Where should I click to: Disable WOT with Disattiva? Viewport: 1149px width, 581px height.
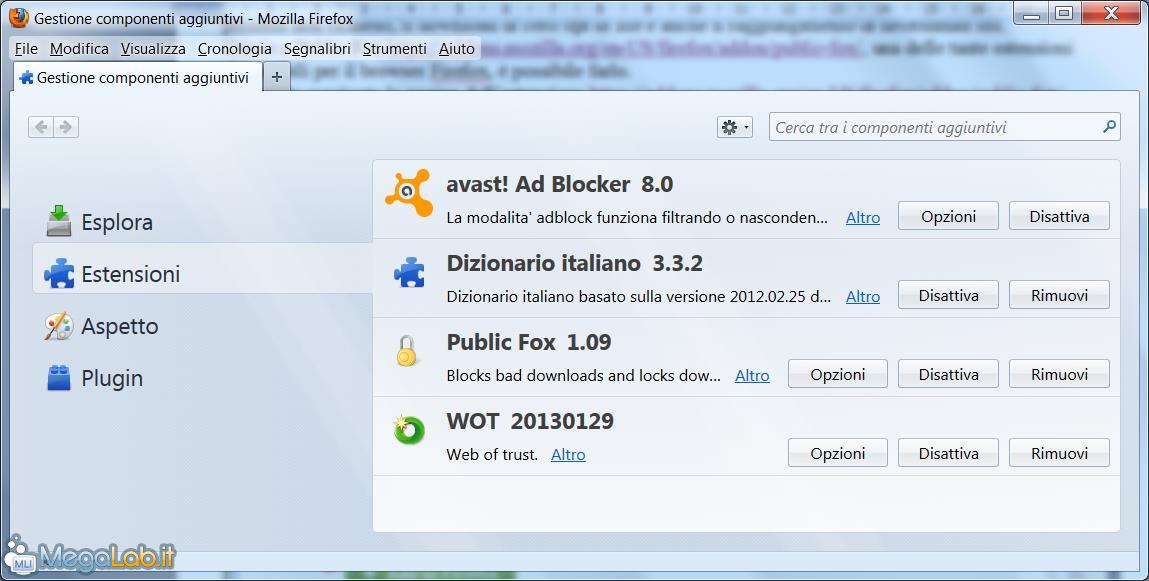point(948,454)
